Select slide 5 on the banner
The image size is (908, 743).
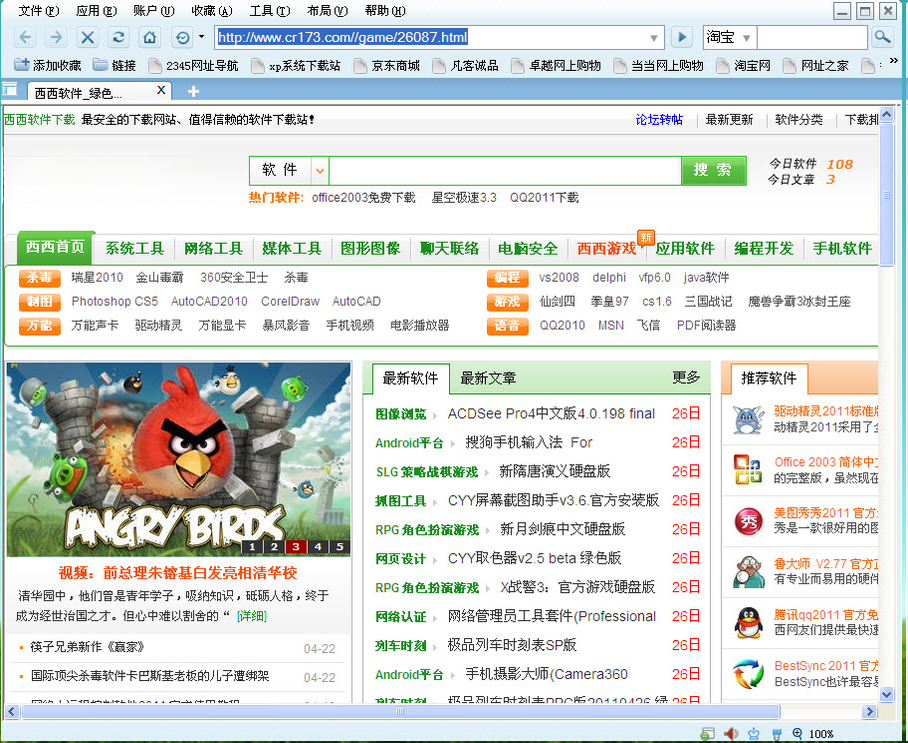pos(340,546)
